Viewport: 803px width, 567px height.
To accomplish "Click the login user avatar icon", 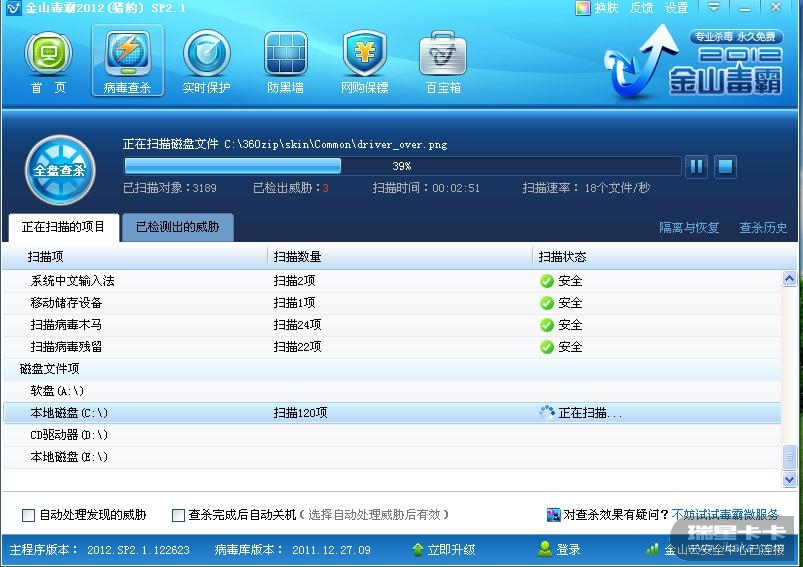I will (545, 549).
